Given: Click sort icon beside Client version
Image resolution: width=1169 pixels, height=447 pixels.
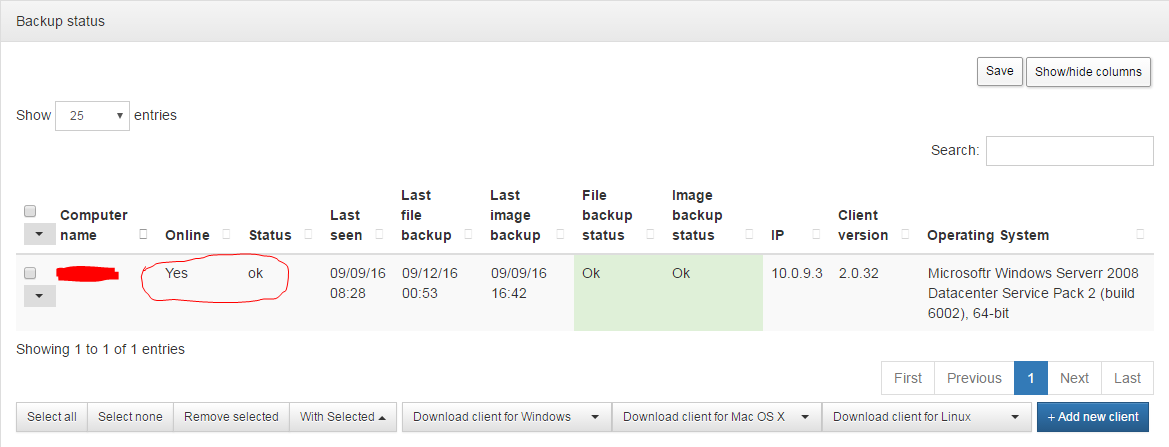Looking at the screenshot, I should click(905, 235).
